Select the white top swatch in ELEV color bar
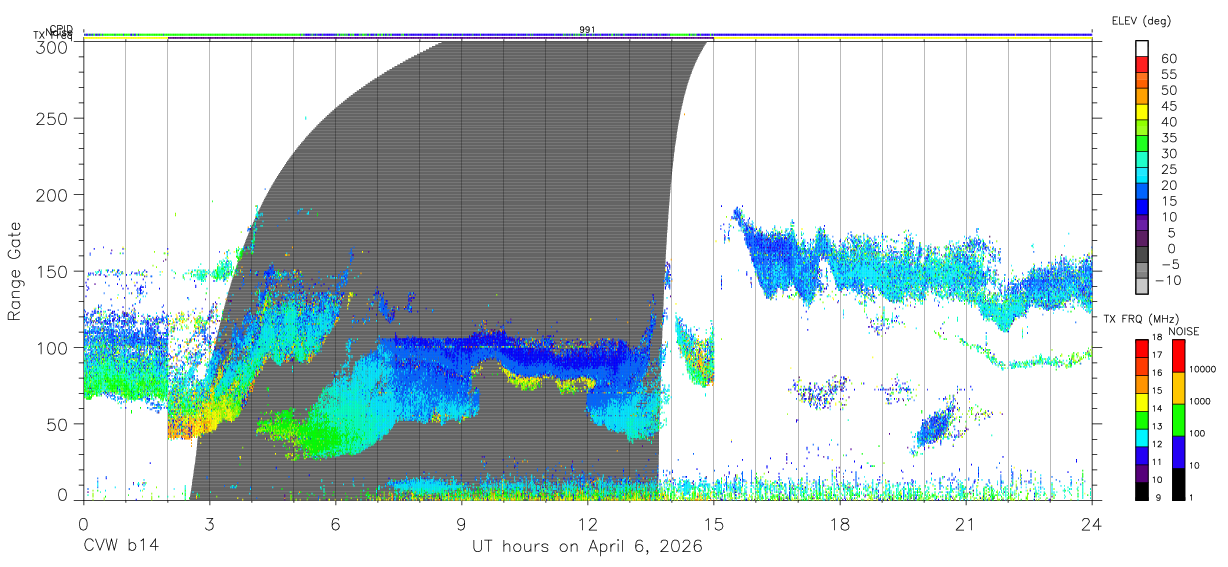 coord(1142,48)
